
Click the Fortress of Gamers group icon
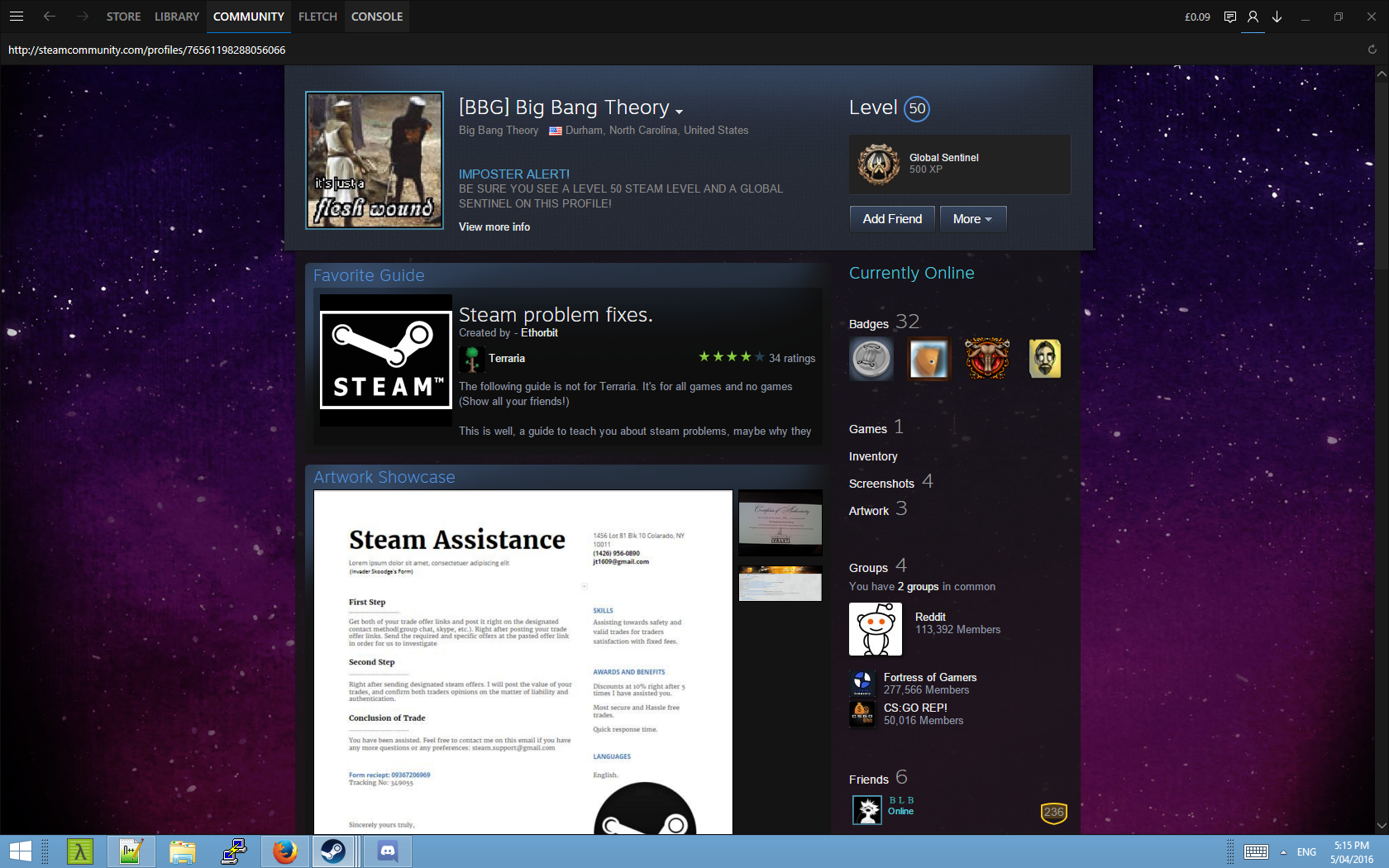point(862,683)
